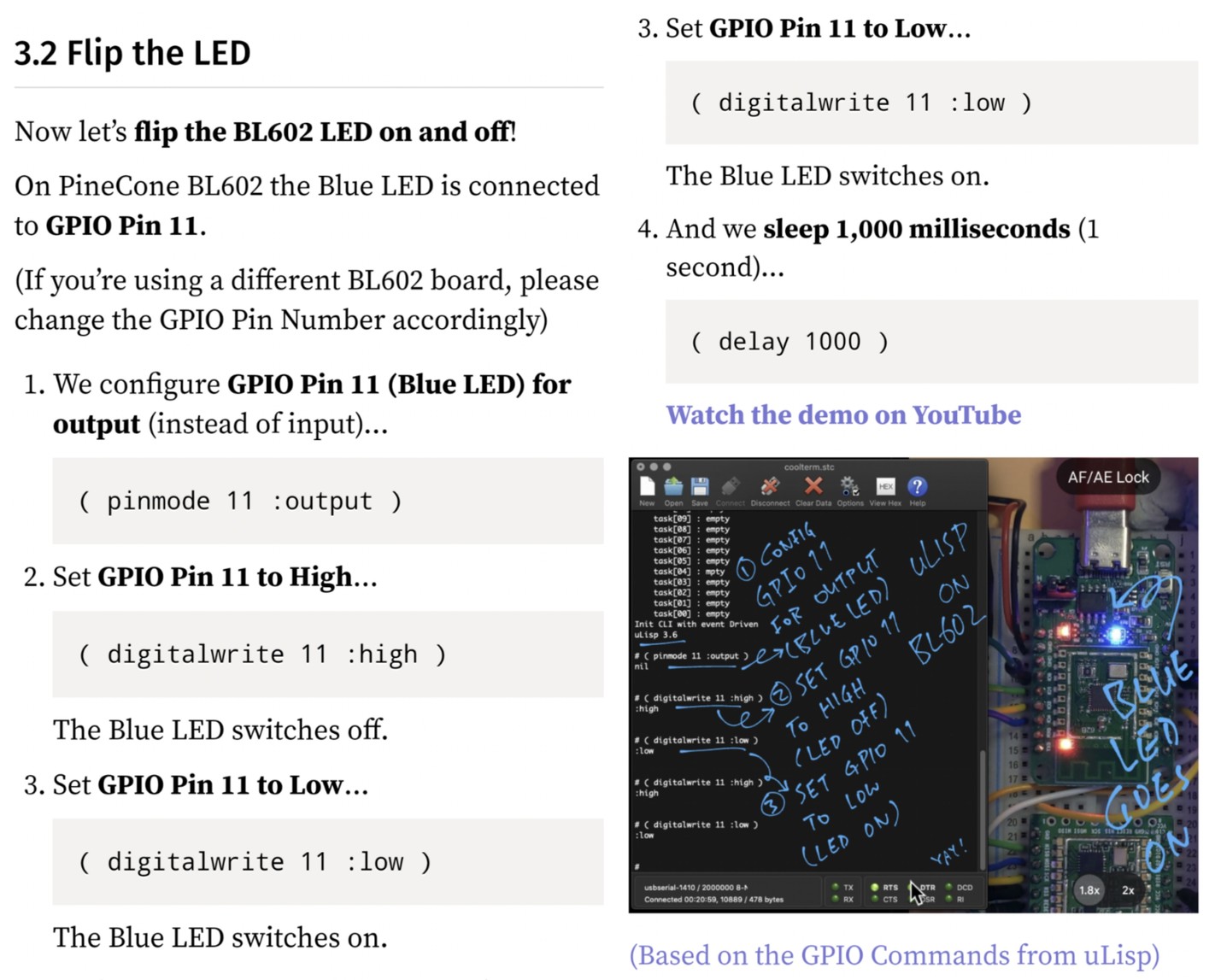Select the 2x zoom button
The width and height of the screenshot is (1221, 980).
1128,890
